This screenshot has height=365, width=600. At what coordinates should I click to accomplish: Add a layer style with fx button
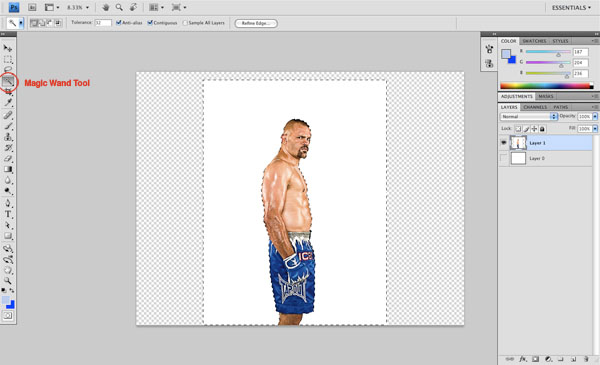pos(523,359)
